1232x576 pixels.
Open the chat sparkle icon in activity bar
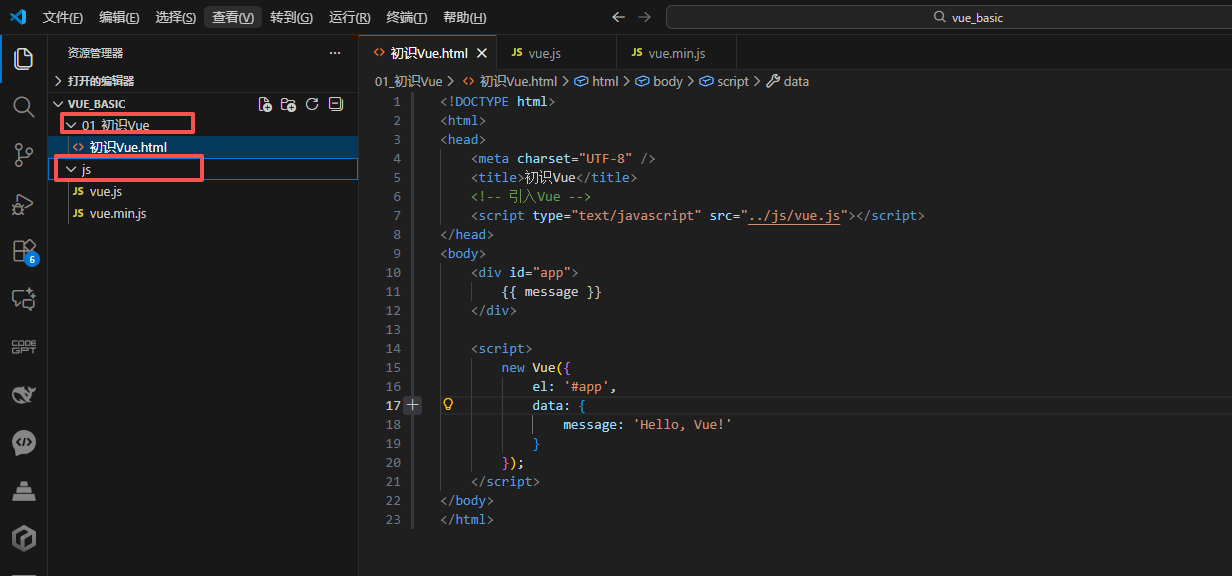23,299
